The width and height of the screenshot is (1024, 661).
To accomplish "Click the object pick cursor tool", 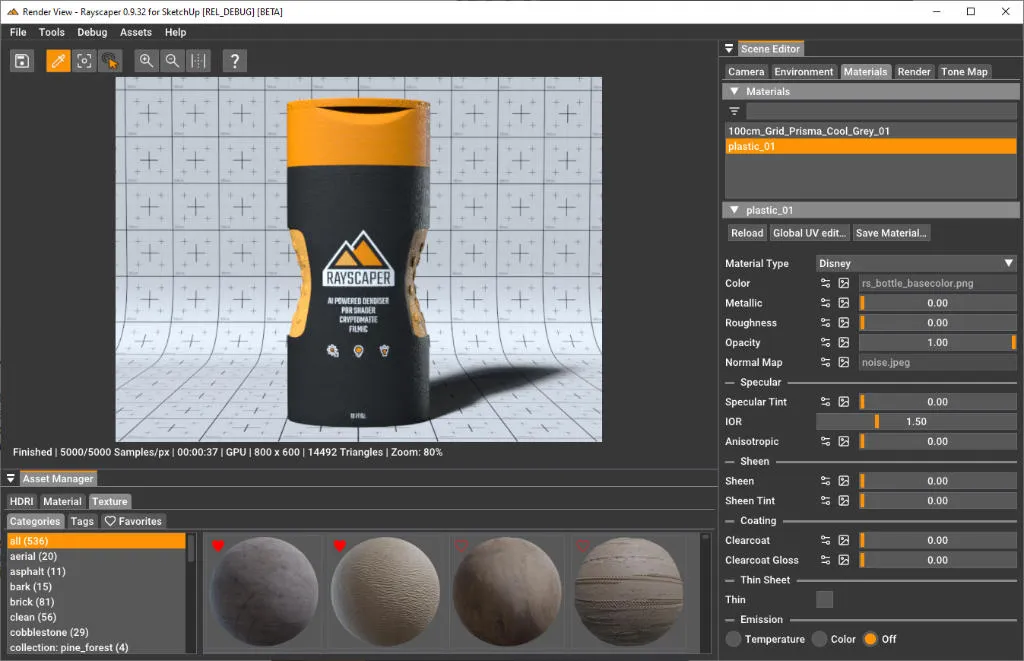I will 111,61.
